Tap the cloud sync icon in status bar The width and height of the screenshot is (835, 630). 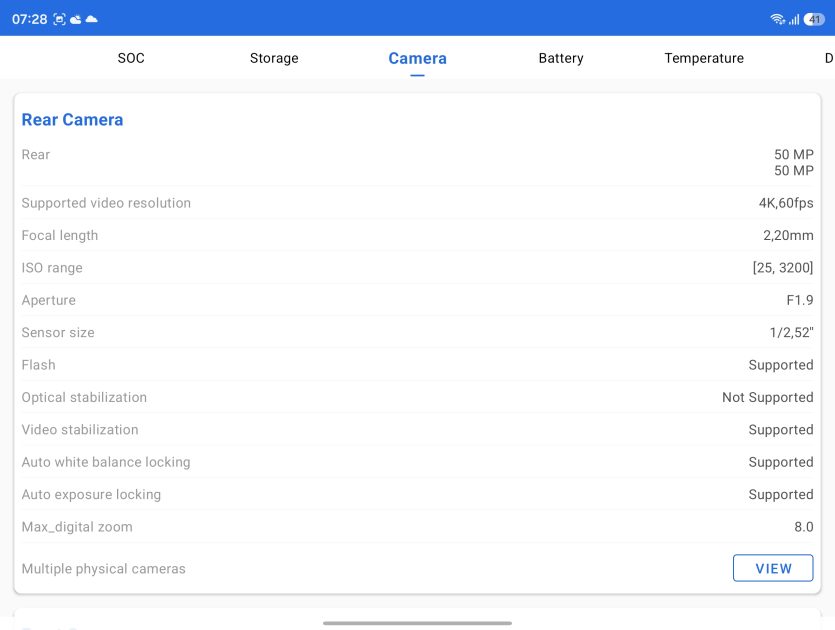pyautogui.click(x=92, y=19)
